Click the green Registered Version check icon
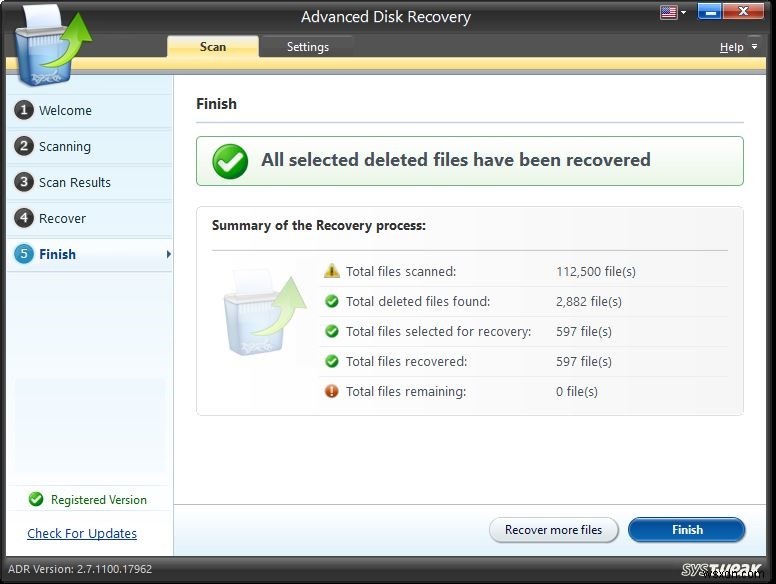The width and height of the screenshot is (776, 584). pyautogui.click(x=36, y=500)
